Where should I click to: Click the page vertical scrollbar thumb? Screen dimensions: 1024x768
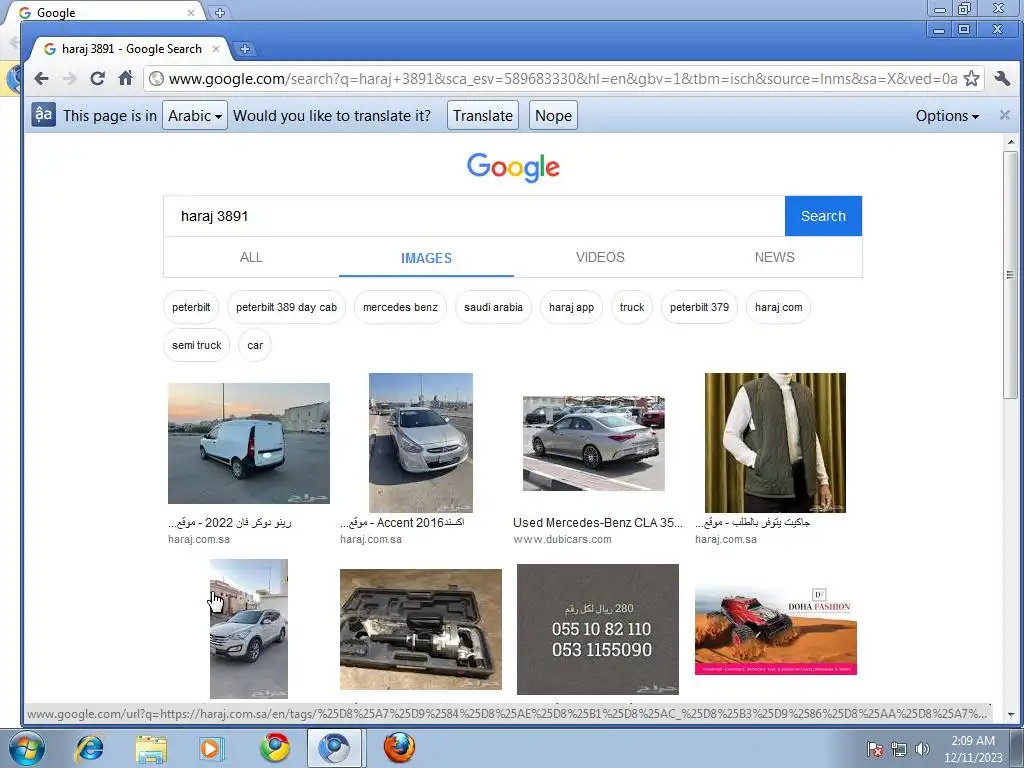click(x=1010, y=274)
